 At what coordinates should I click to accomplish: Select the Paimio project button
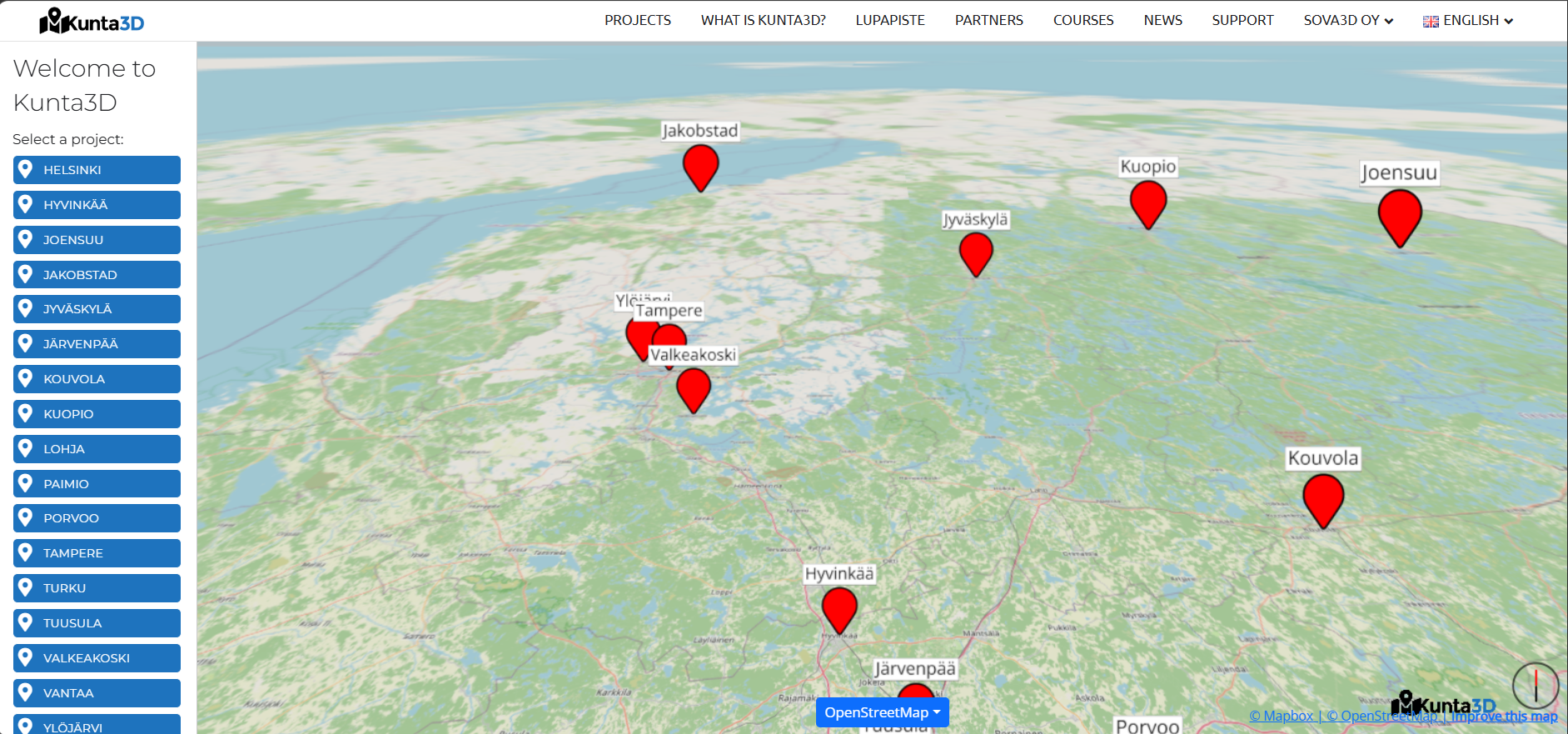pos(97,484)
